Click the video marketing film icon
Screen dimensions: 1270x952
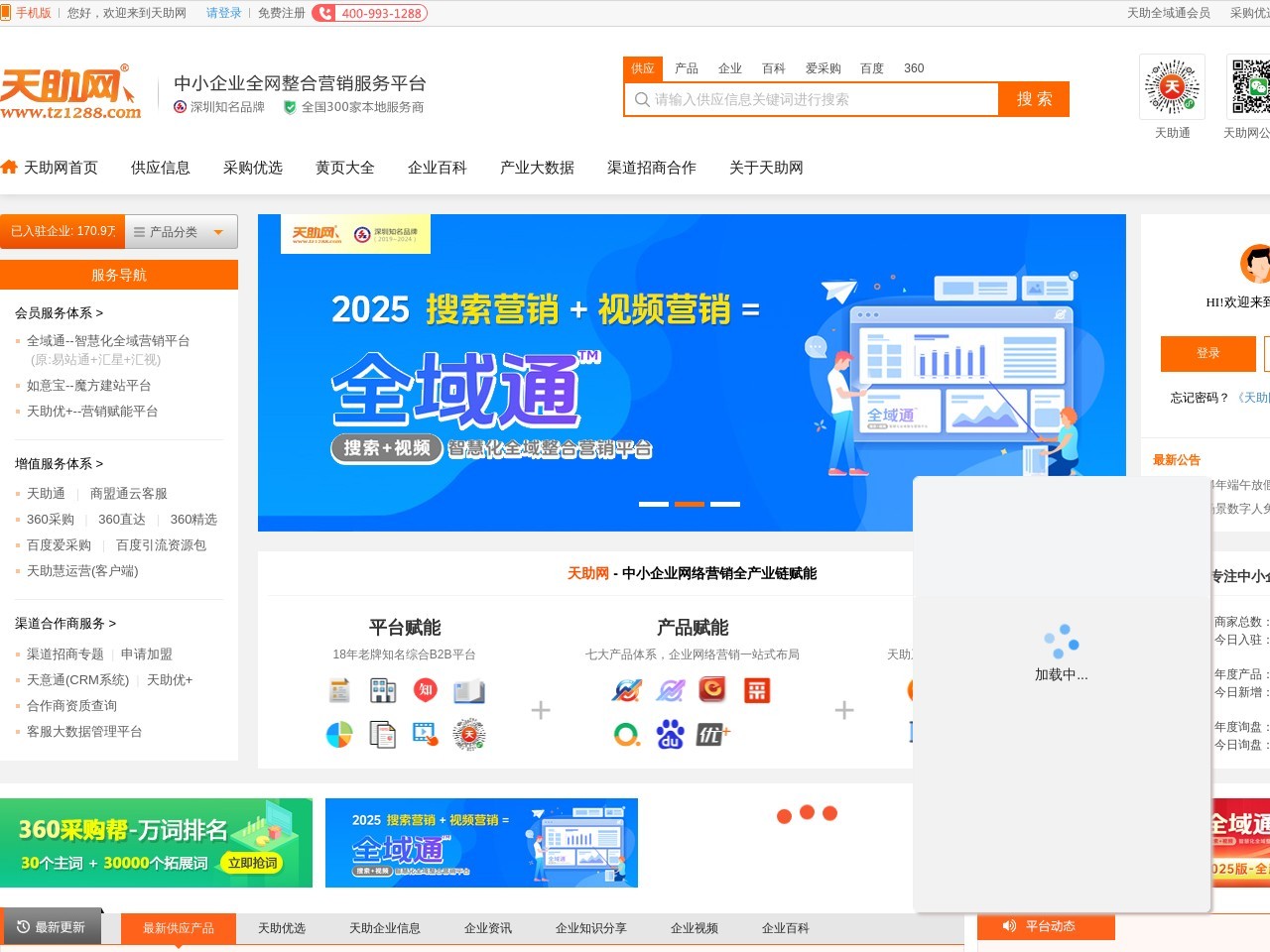[x=424, y=733]
